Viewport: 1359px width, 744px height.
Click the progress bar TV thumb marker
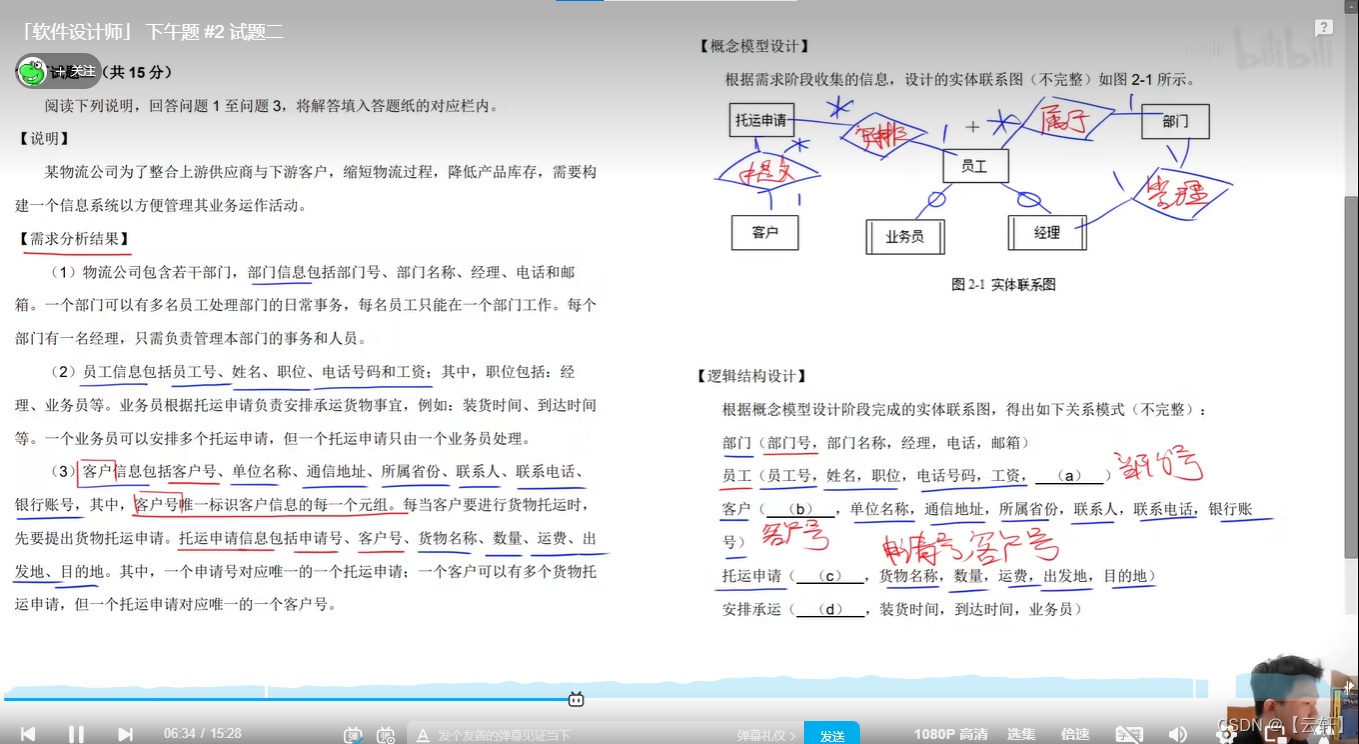coord(576,699)
